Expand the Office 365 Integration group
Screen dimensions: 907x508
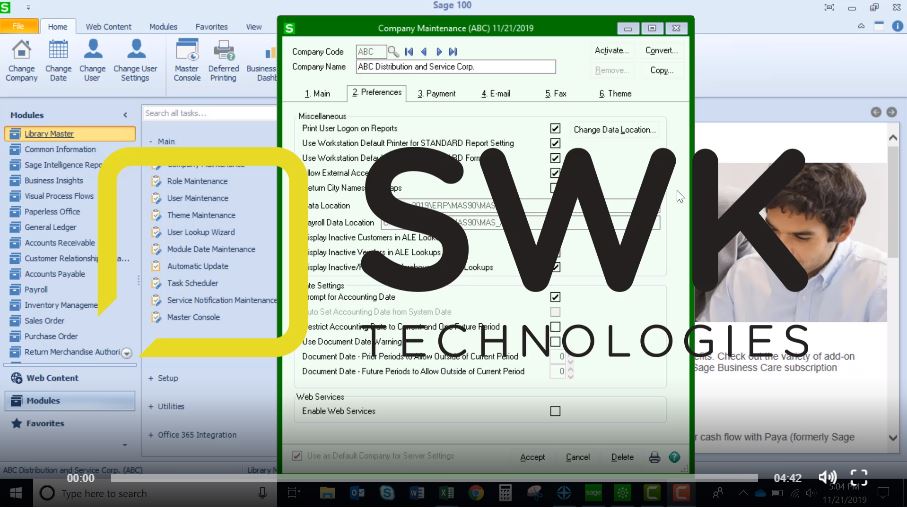coord(151,435)
